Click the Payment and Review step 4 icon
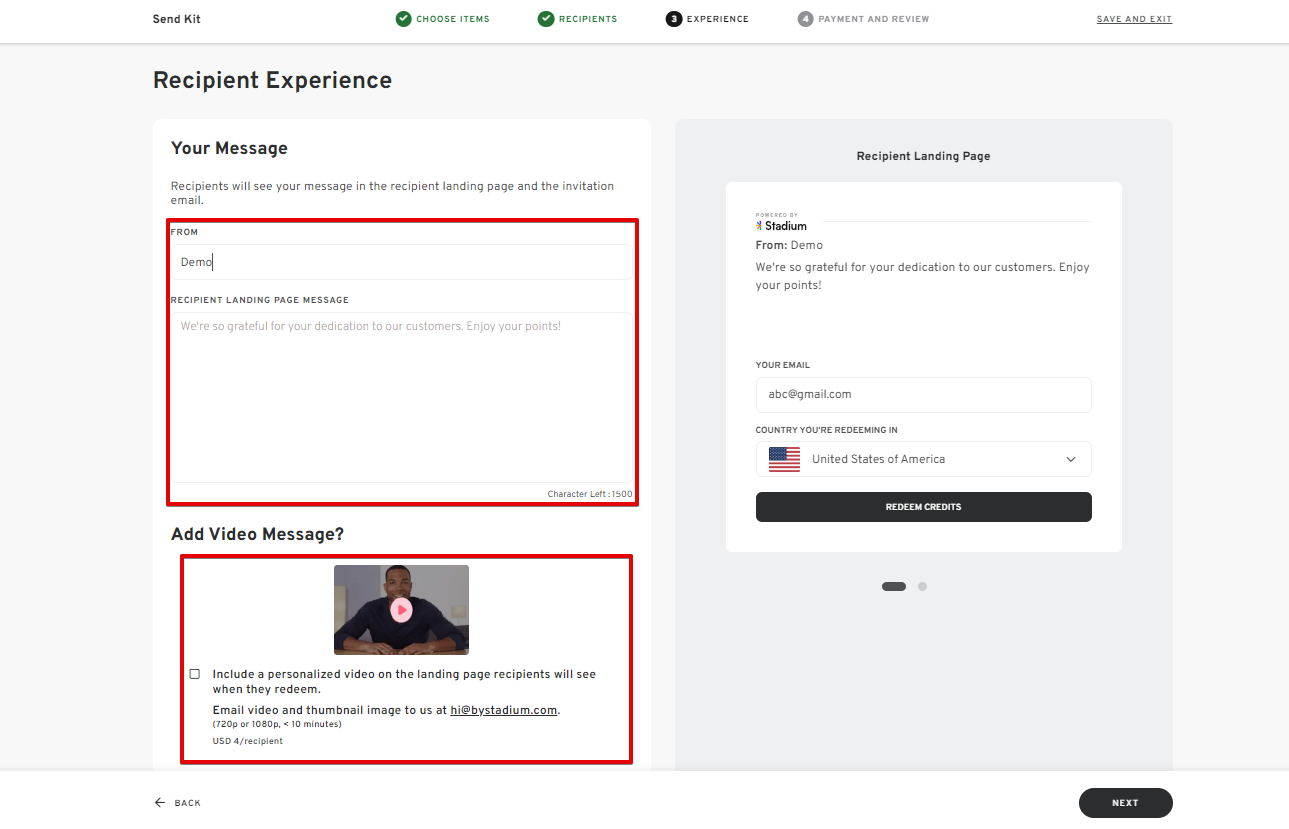1289x829 pixels. (805, 19)
